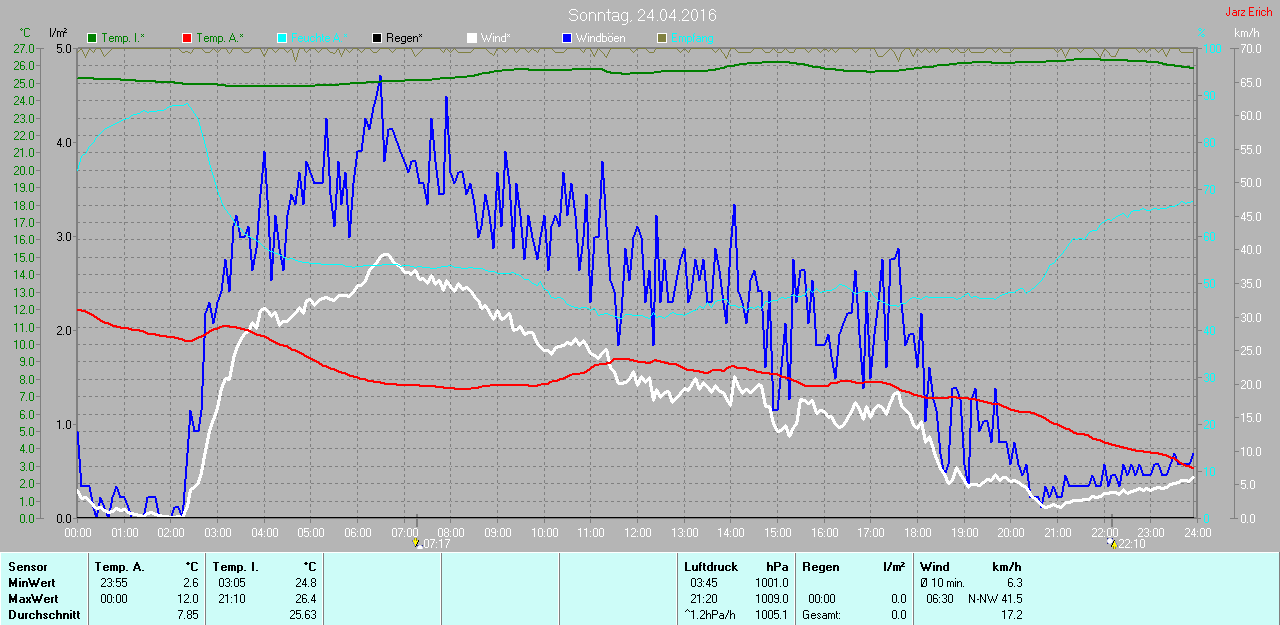Click the chart title 'Sonntag, 24.04.2016'
The width and height of the screenshot is (1280, 625).
(642, 15)
